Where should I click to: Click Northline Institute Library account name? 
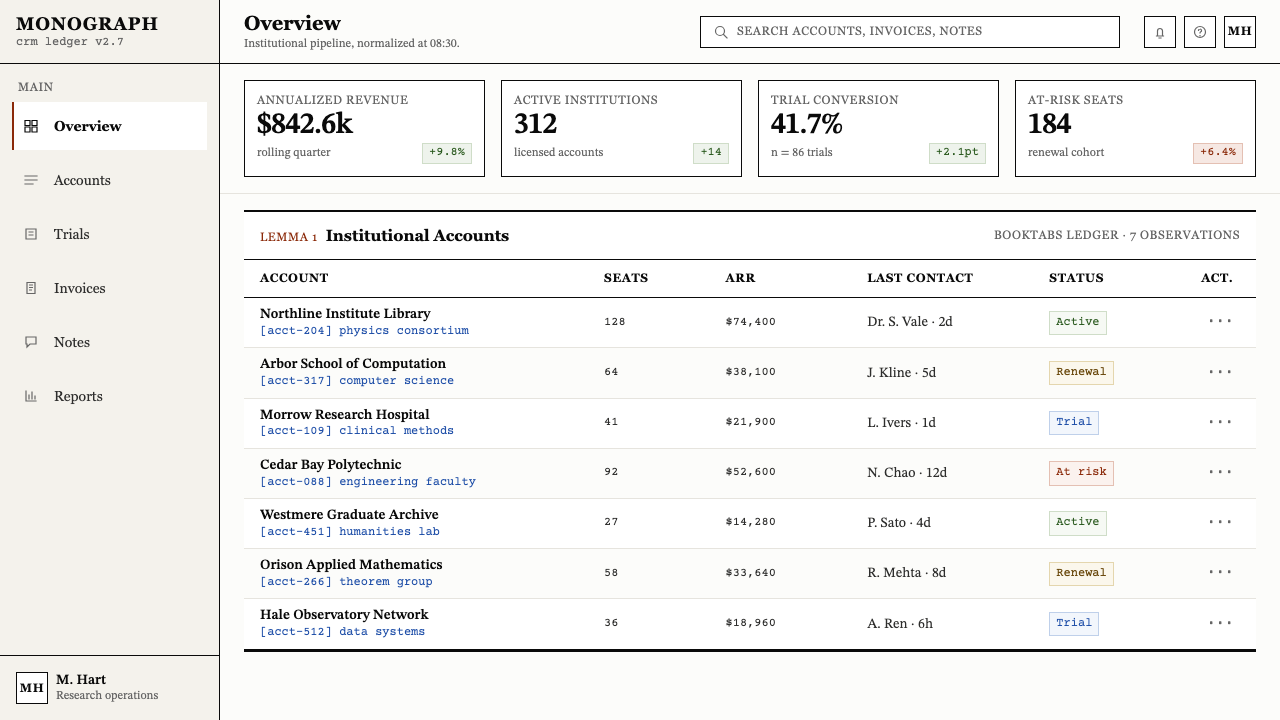(x=345, y=314)
